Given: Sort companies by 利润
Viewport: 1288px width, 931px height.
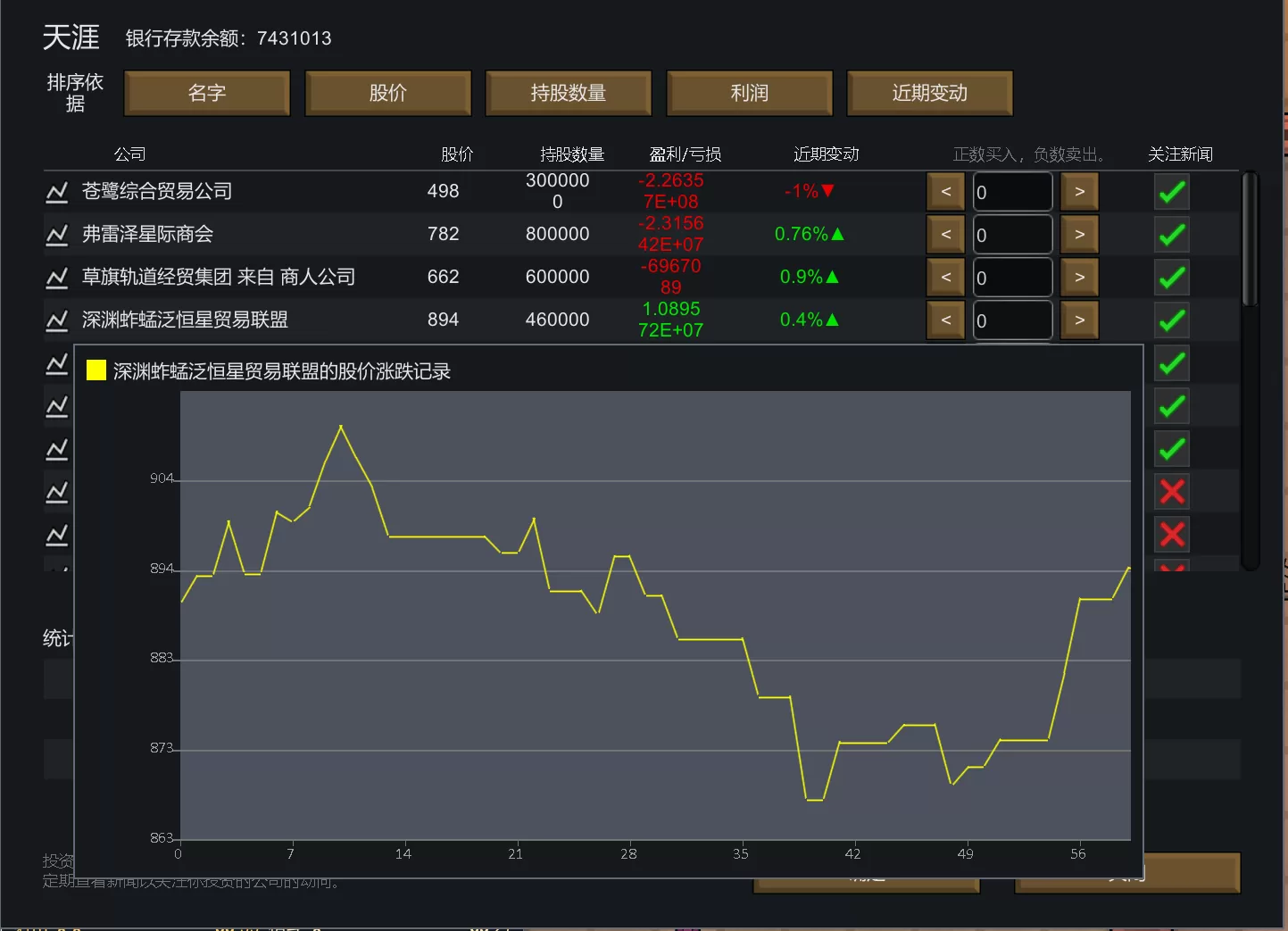Looking at the screenshot, I should (749, 94).
